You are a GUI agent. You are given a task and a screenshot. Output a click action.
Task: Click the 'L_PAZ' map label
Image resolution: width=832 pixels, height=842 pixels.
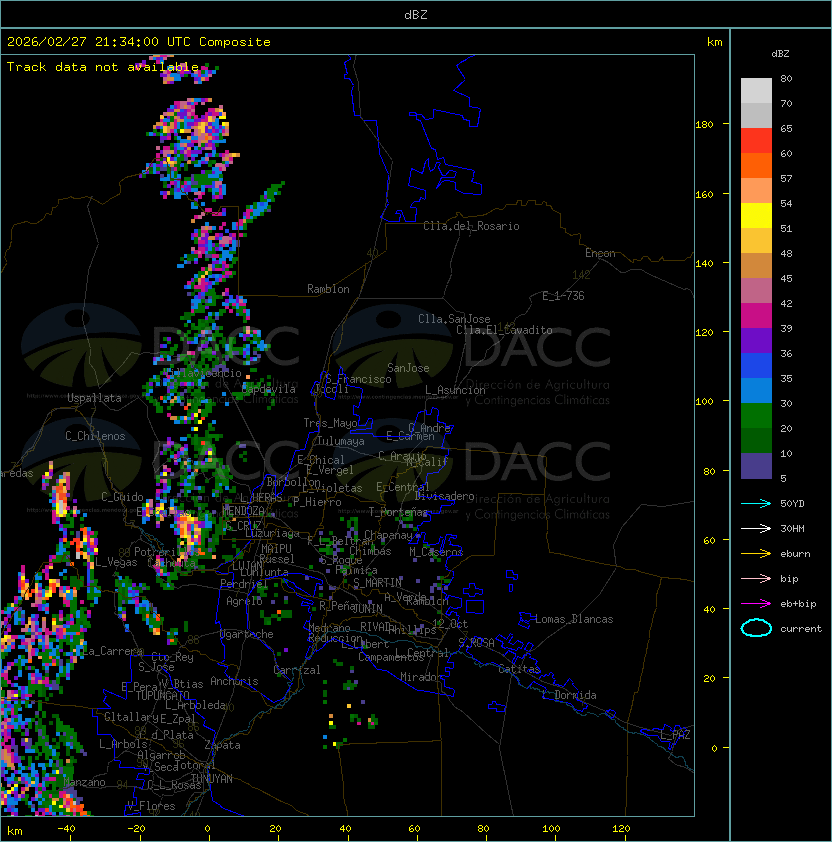pyautogui.click(x=675, y=736)
